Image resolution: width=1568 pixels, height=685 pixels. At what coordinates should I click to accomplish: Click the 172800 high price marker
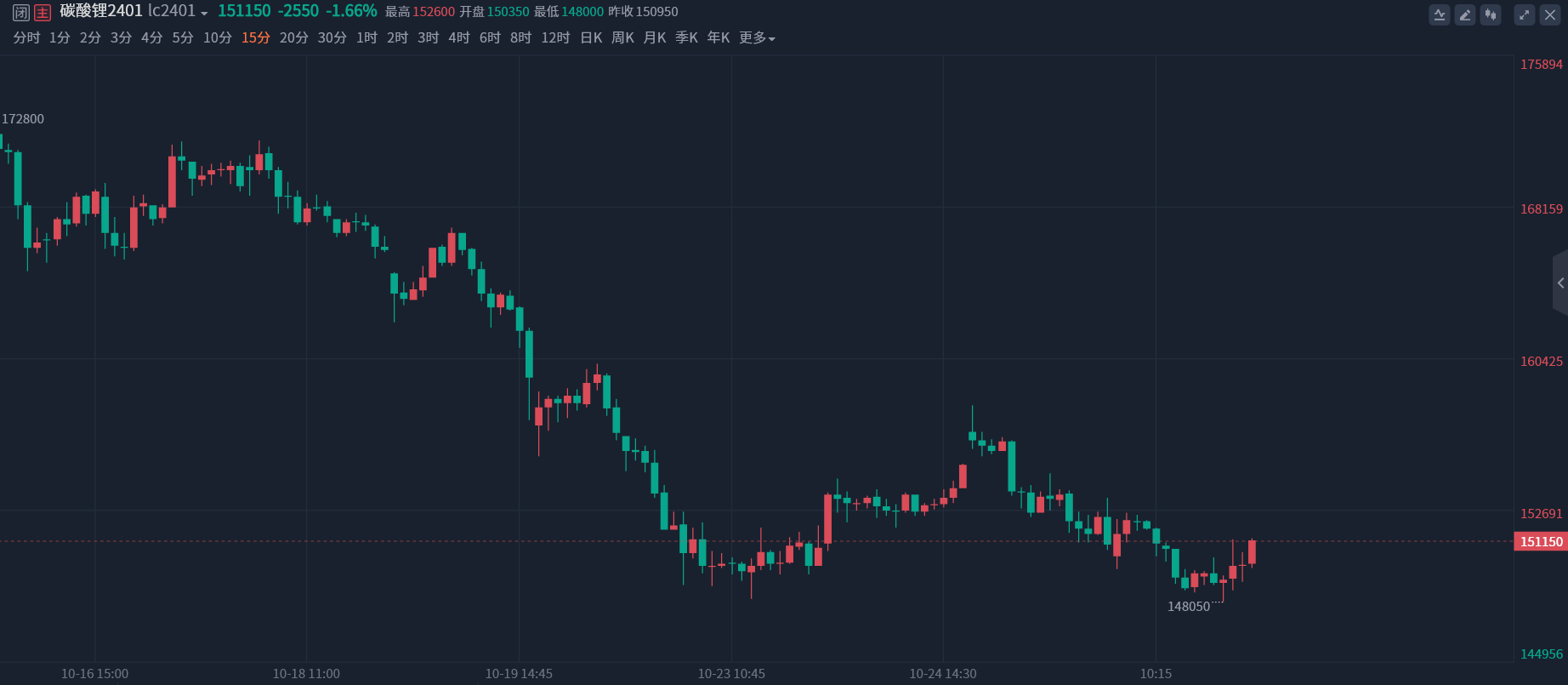pyautogui.click(x=23, y=119)
